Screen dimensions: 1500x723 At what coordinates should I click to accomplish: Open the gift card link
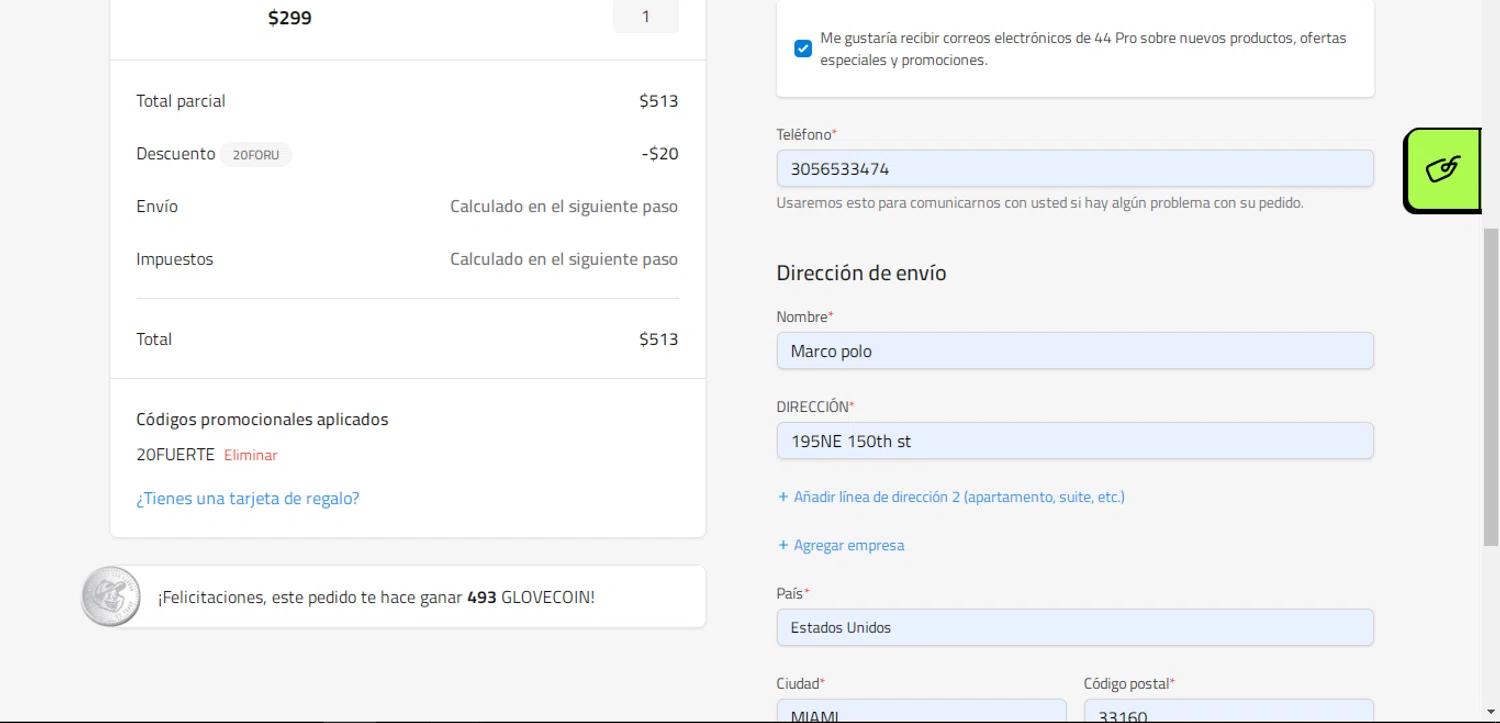click(248, 498)
